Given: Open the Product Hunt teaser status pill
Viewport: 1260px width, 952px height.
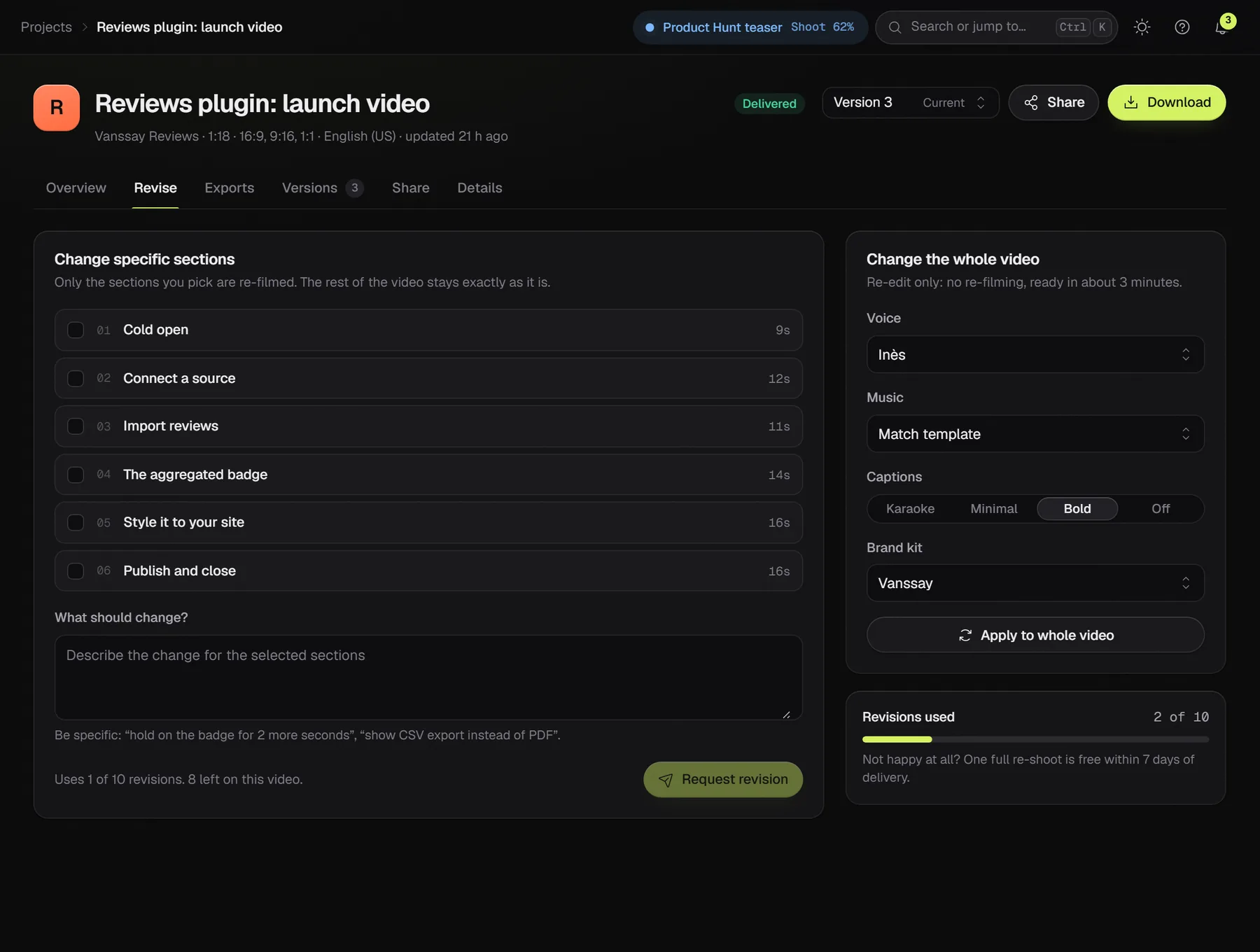Looking at the screenshot, I should (750, 27).
